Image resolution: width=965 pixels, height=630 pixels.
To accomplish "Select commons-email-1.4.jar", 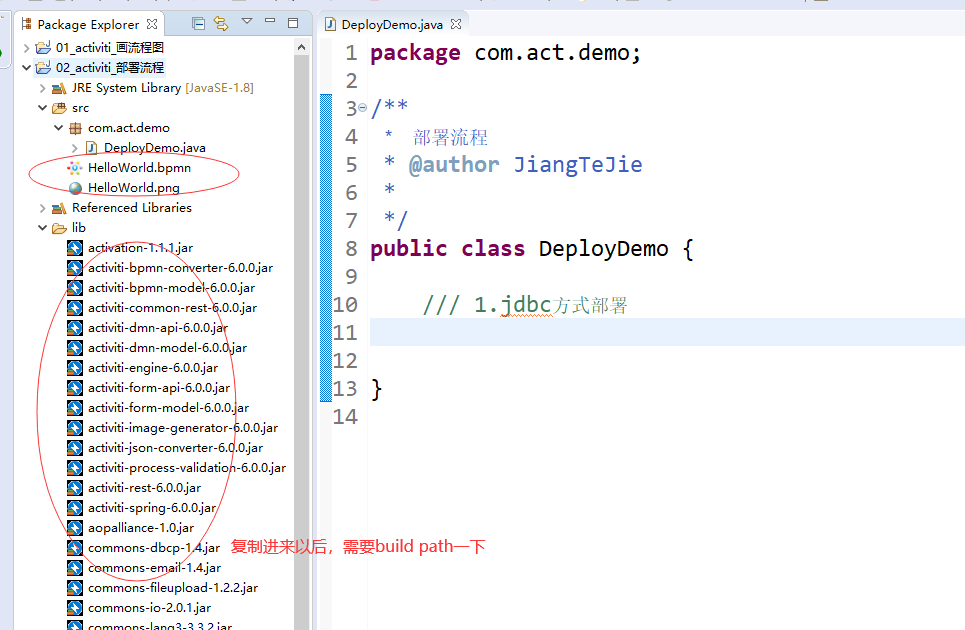I will point(154,568).
